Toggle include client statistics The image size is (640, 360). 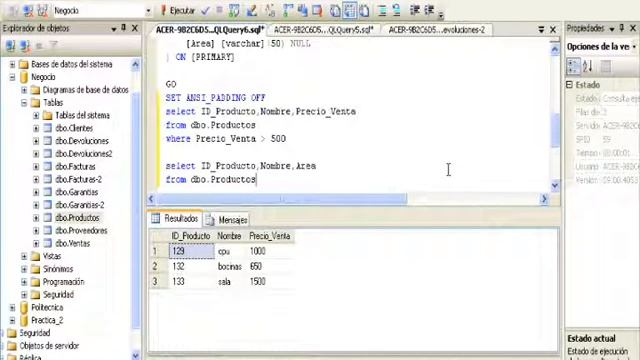click(x=302, y=11)
